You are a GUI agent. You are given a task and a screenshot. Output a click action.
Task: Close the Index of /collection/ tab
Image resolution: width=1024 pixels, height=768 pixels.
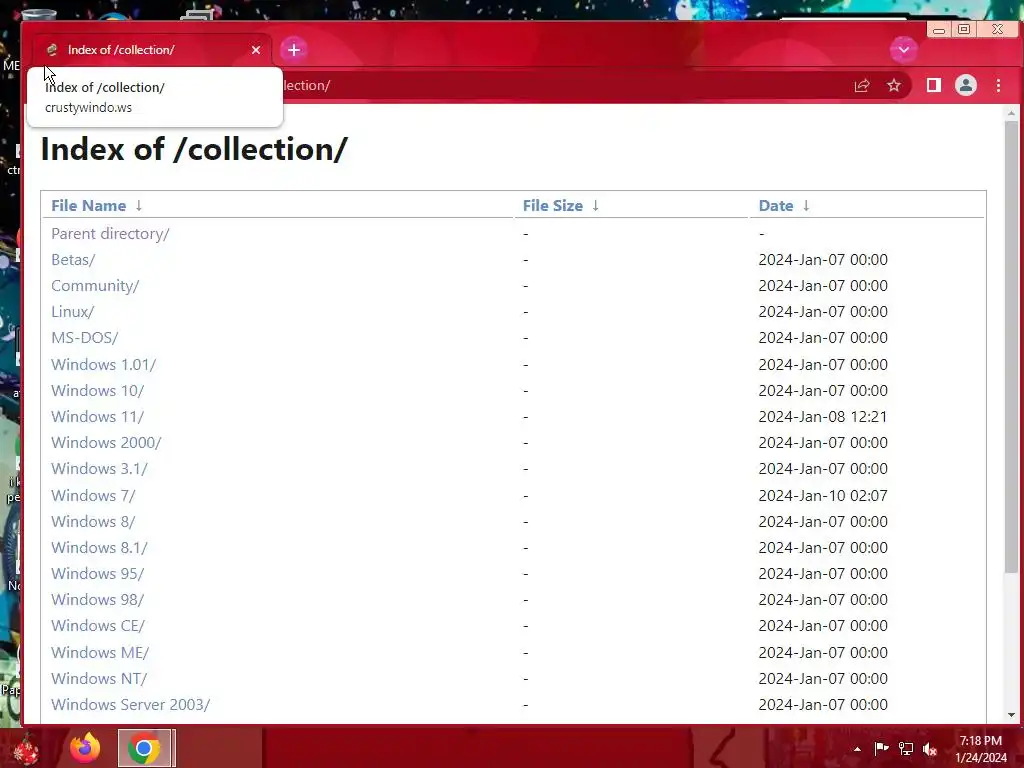(x=256, y=50)
